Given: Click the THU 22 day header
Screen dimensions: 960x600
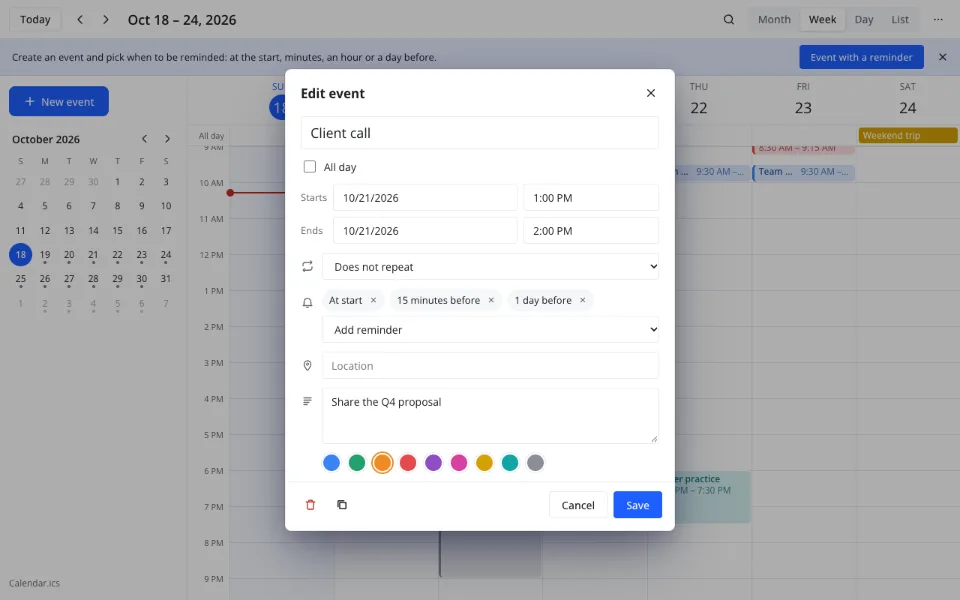Looking at the screenshot, I should (699, 99).
